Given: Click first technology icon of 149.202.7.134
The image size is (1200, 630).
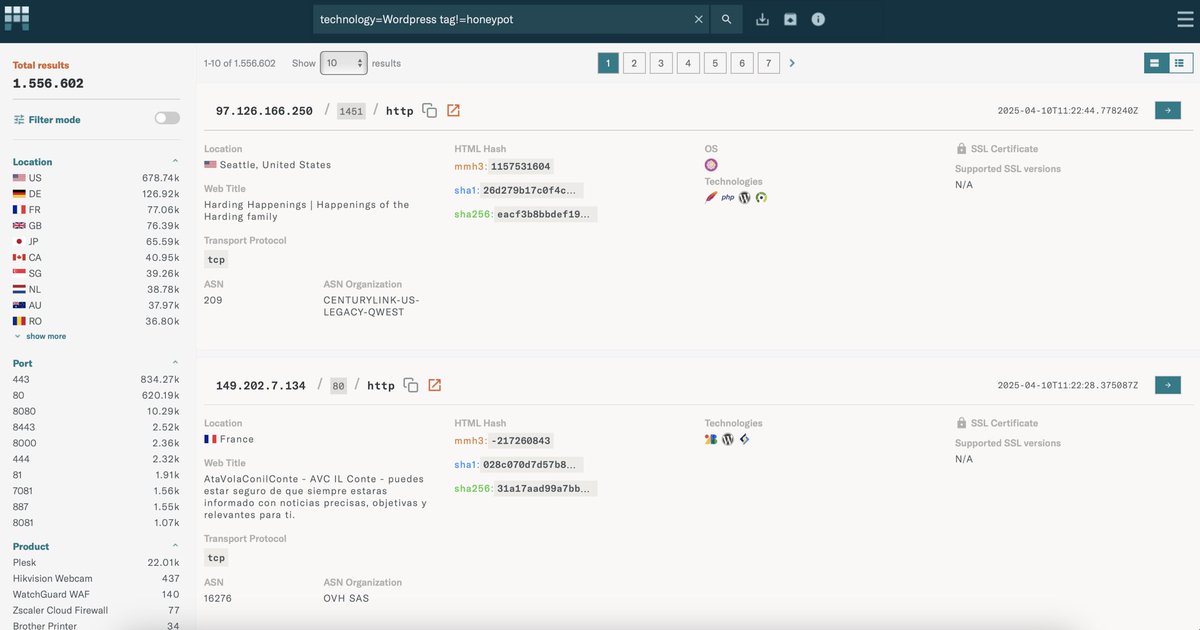Looking at the screenshot, I should [711, 439].
